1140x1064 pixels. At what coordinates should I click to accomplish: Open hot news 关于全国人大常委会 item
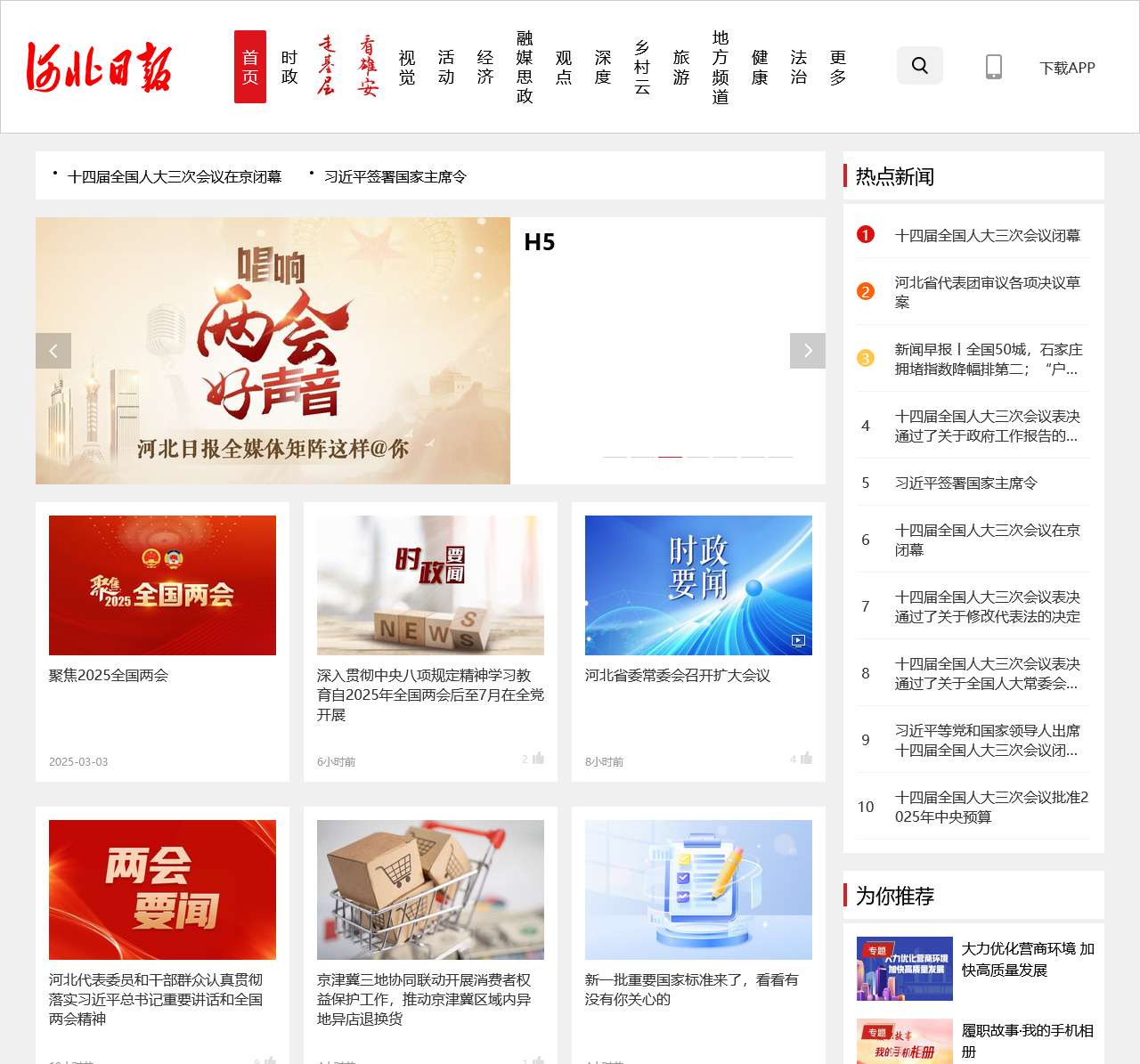[x=988, y=673]
